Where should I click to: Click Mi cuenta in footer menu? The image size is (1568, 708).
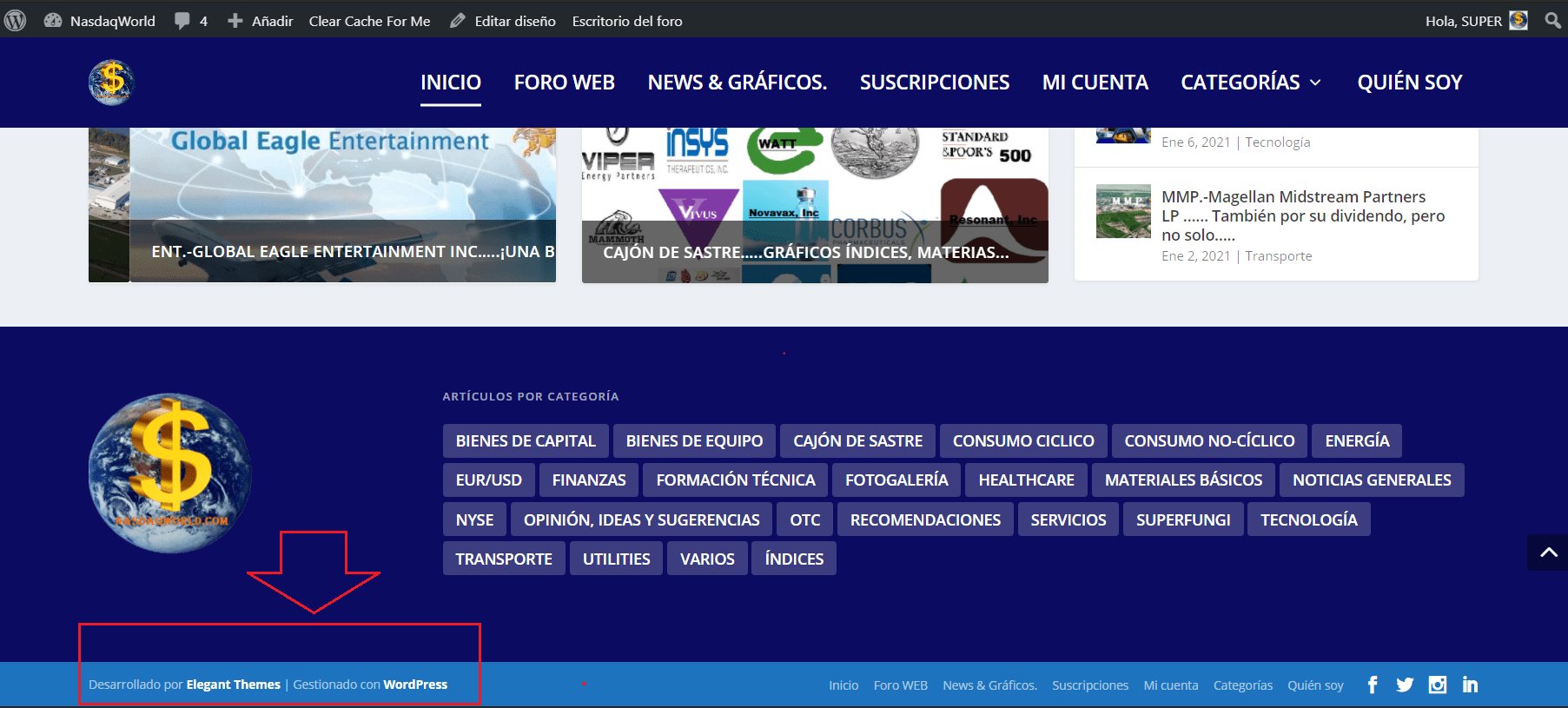[1171, 685]
